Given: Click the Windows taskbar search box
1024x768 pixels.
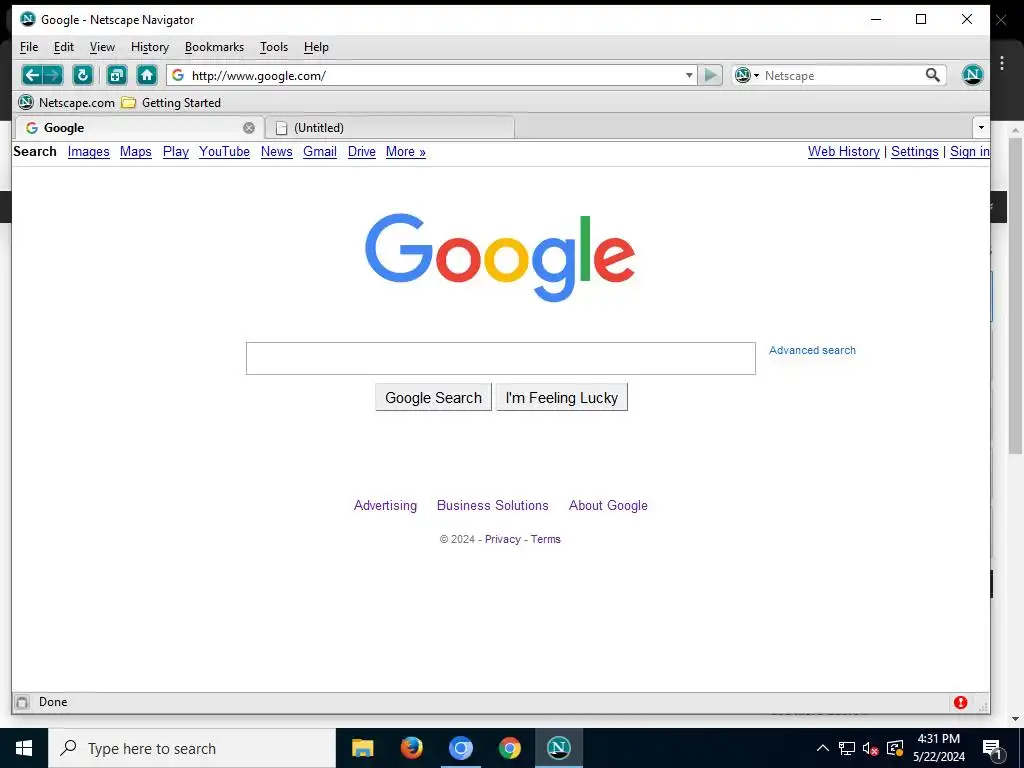Looking at the screenshot, I should [x=192, y=748].
